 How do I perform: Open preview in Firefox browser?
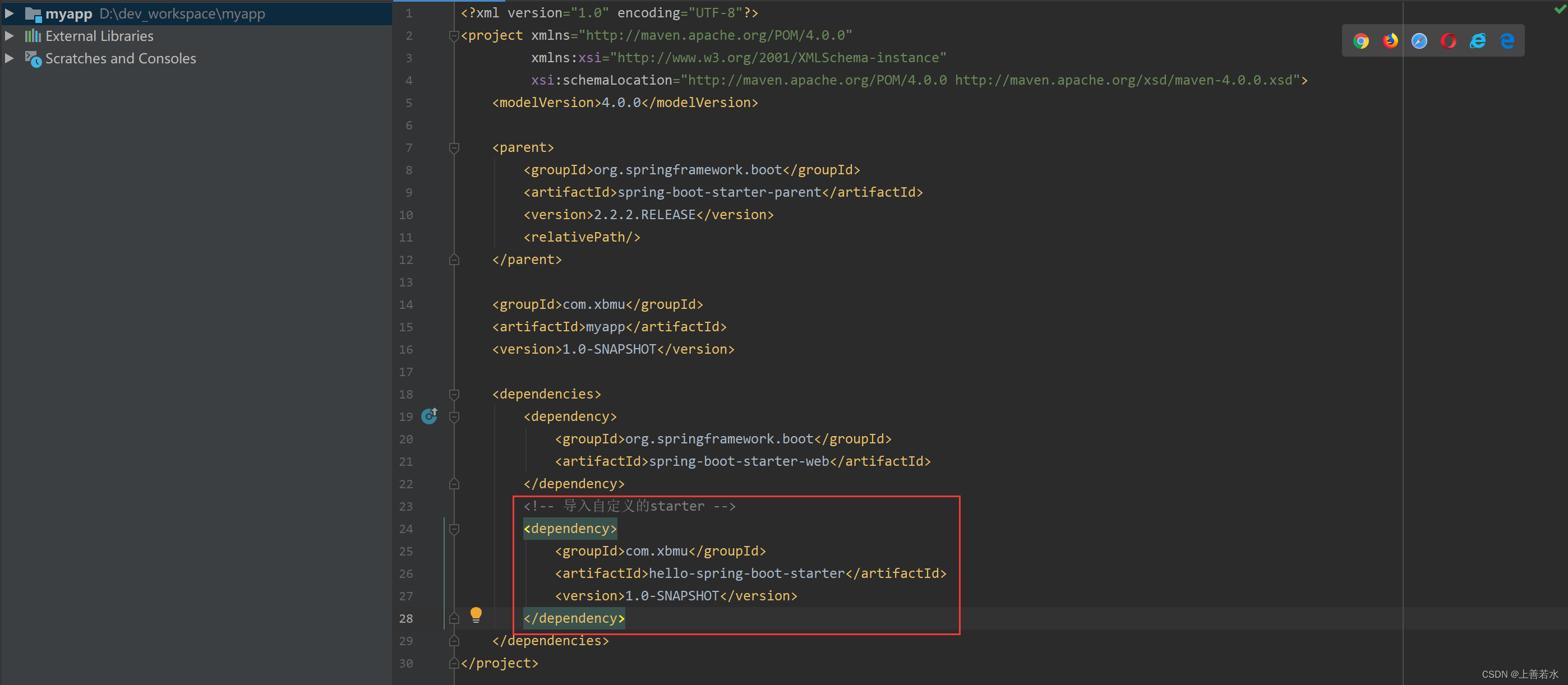(1390, 41)
